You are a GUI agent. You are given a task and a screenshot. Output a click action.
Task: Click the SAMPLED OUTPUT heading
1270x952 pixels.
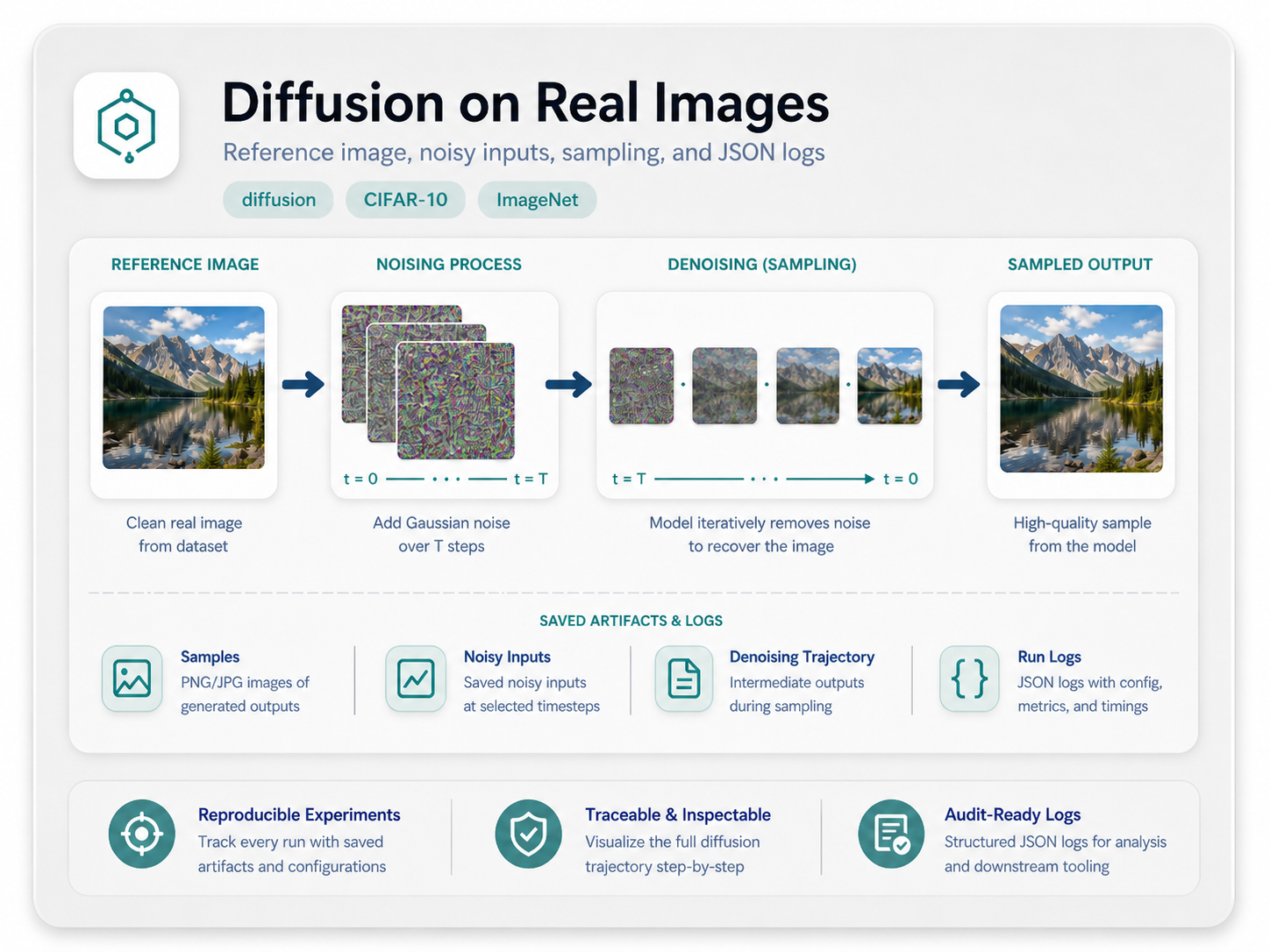[1080, 265]
